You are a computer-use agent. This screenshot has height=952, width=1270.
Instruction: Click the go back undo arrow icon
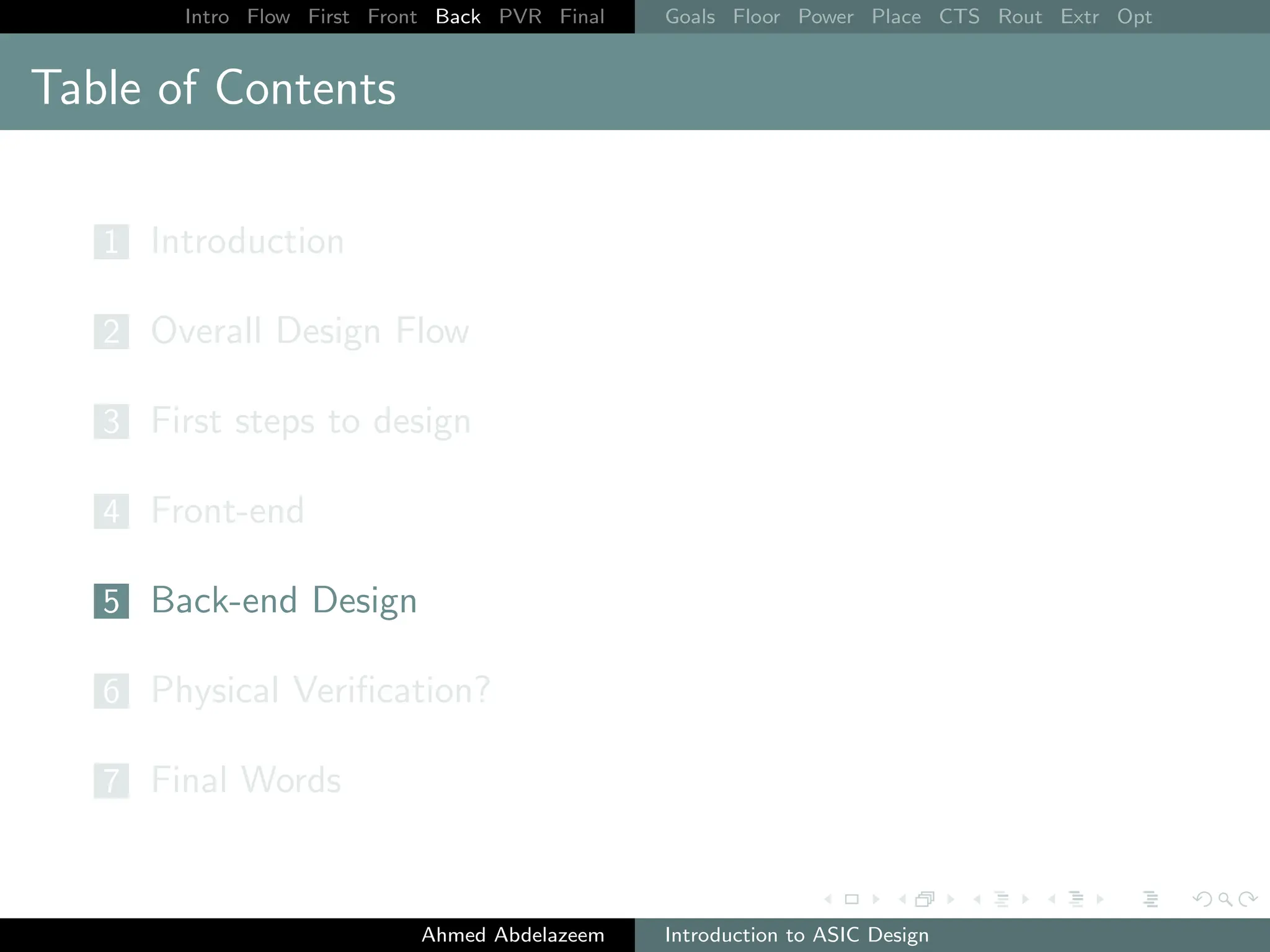[1202, 899]
